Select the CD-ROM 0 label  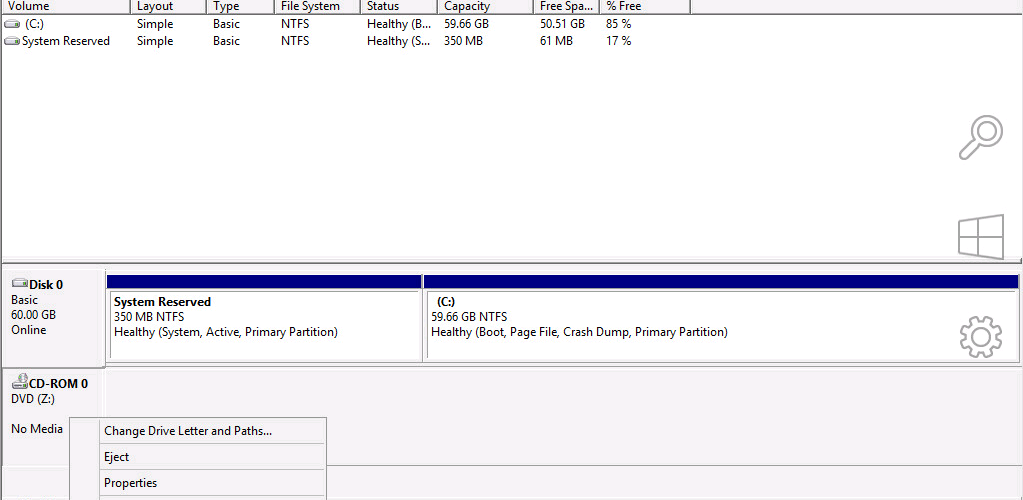click(59, 384)
